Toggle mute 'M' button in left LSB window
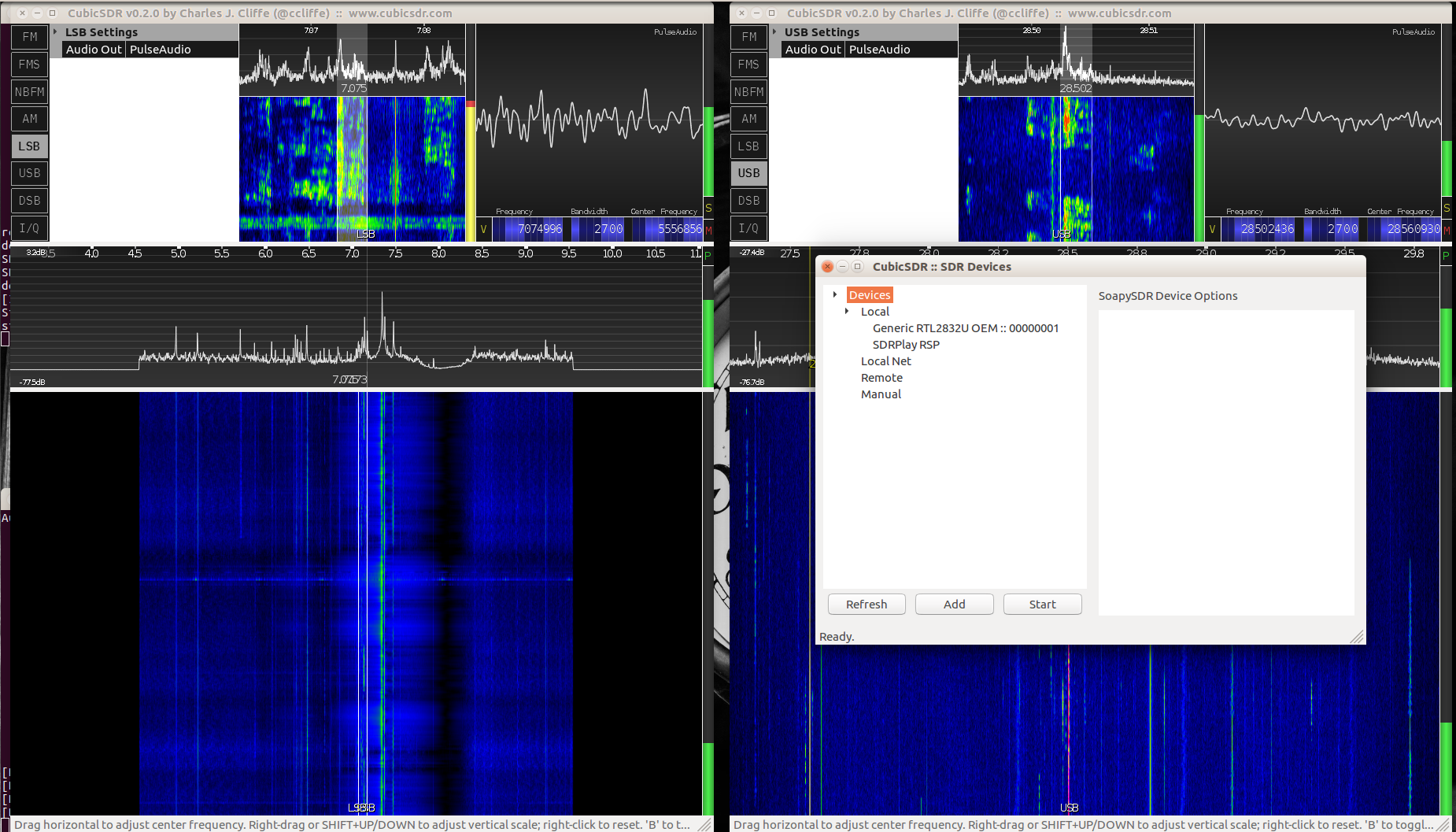Screen dimensions: 1456x832 coord(708,230)
